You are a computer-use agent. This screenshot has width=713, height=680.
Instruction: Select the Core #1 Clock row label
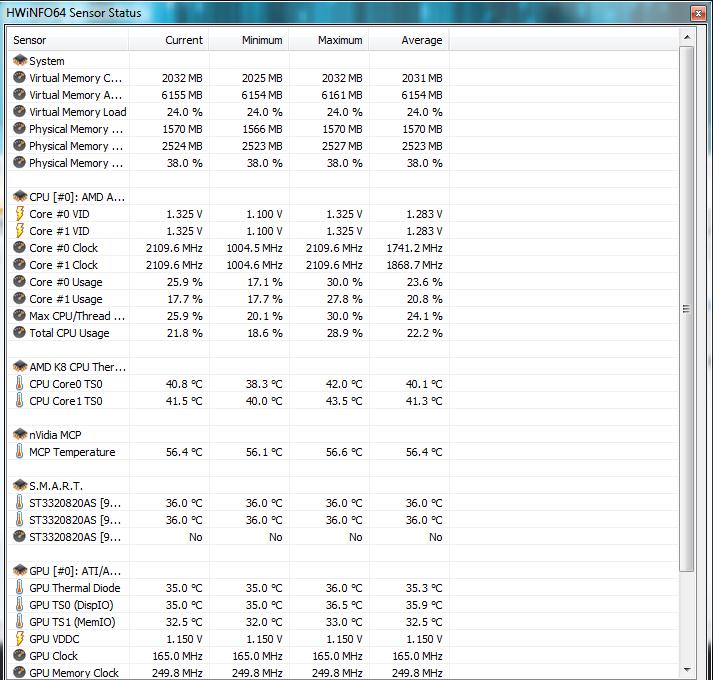(64, 265)
